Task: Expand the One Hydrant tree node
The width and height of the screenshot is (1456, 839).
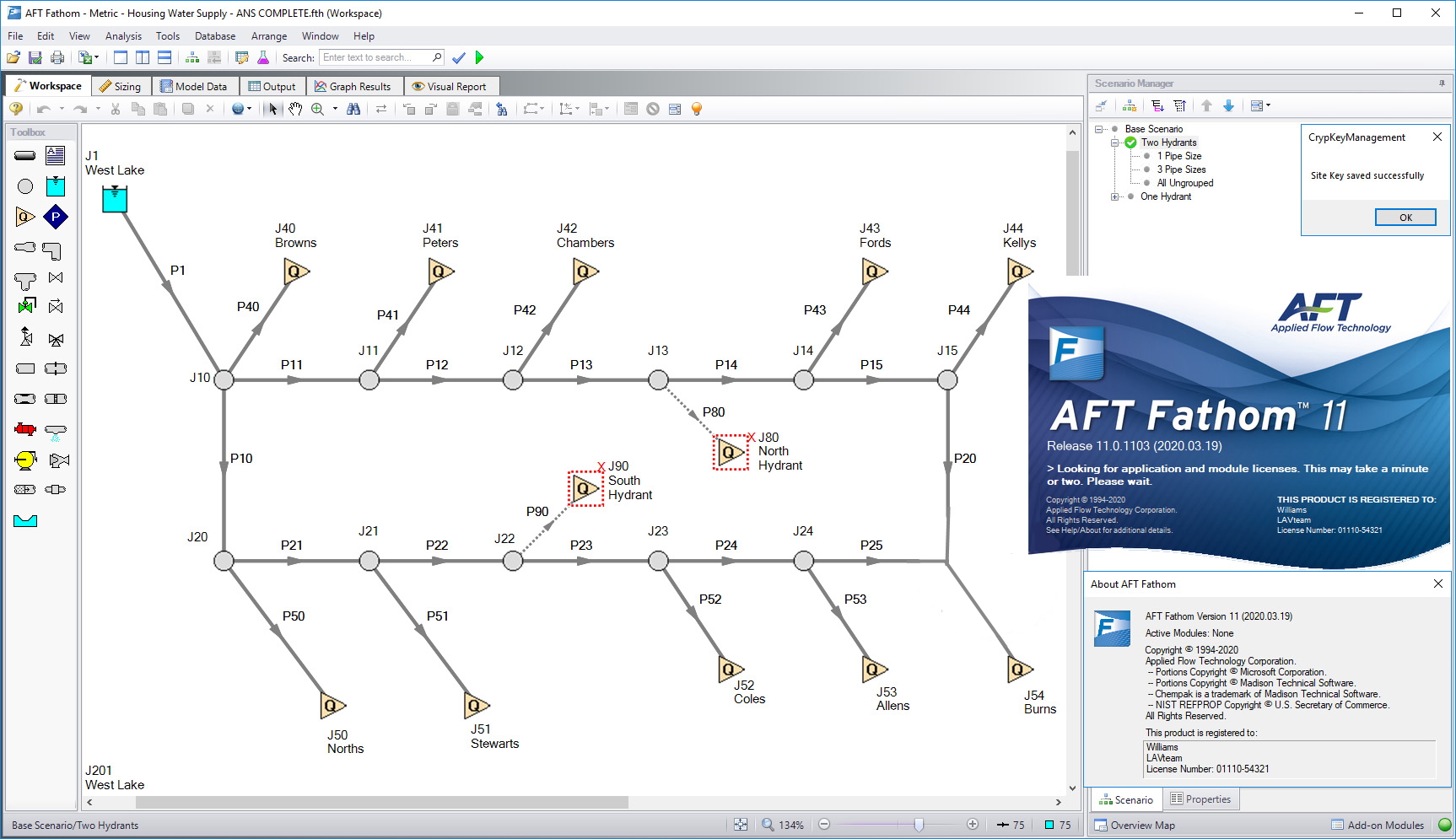Action: 1115,196
